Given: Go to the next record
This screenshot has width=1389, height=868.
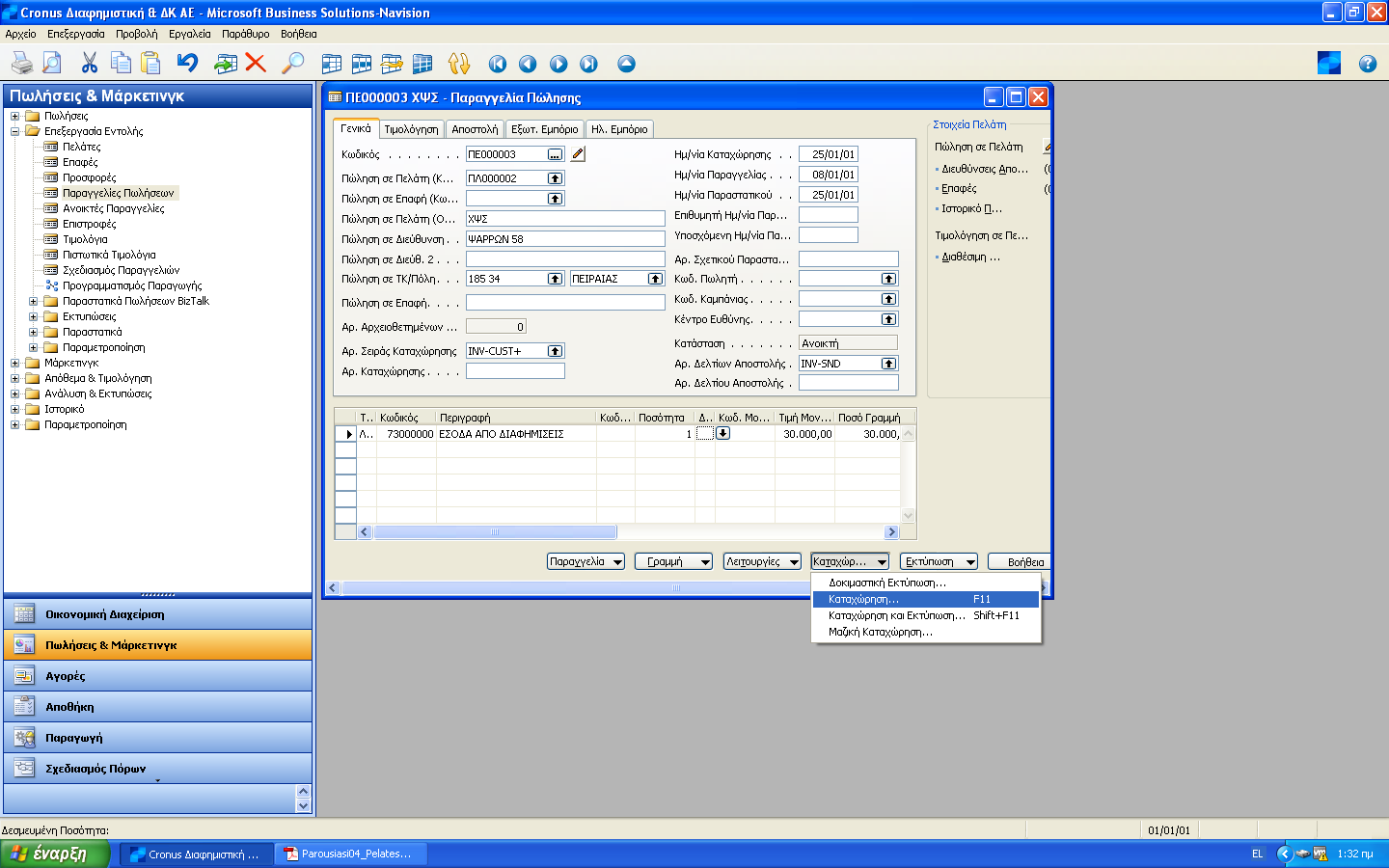Looking at the screenshot, I should coord(558,64).
